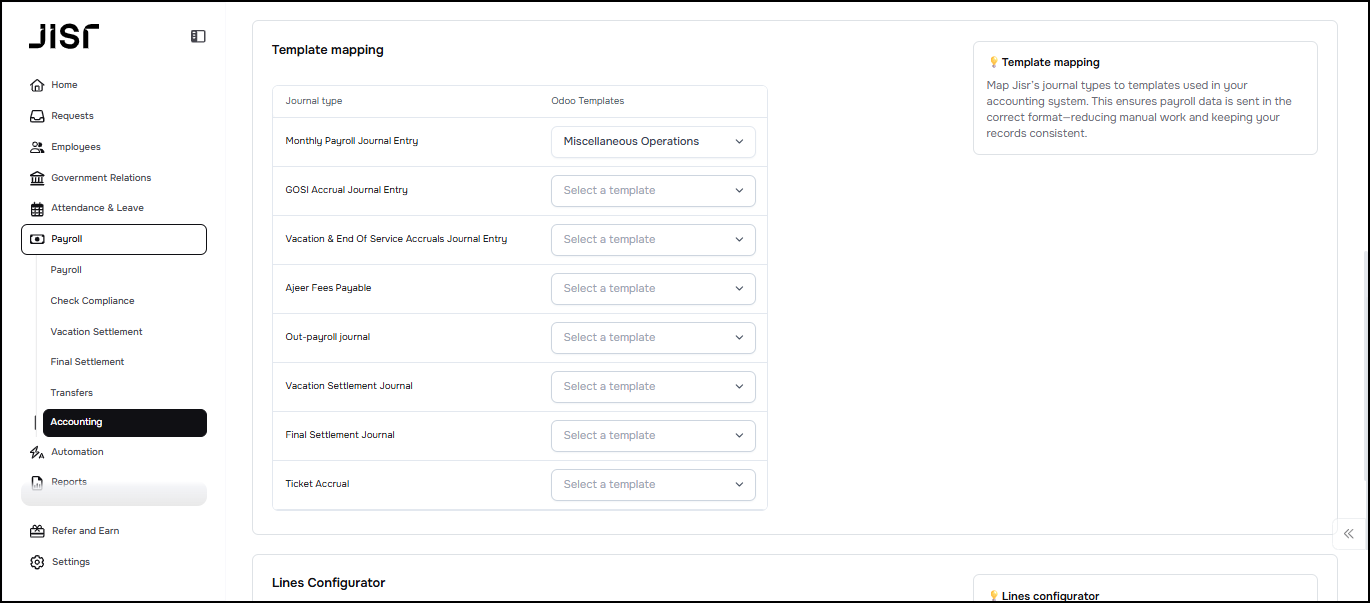Open the Vacation Settlement submenu item
The width and height of the screenshot is (1370, 603).
pos(96,332)
